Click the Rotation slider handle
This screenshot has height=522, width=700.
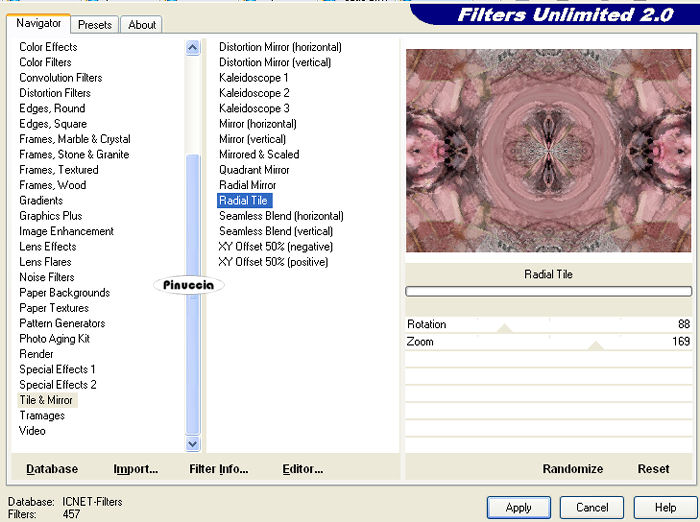(x=504, y=328)
